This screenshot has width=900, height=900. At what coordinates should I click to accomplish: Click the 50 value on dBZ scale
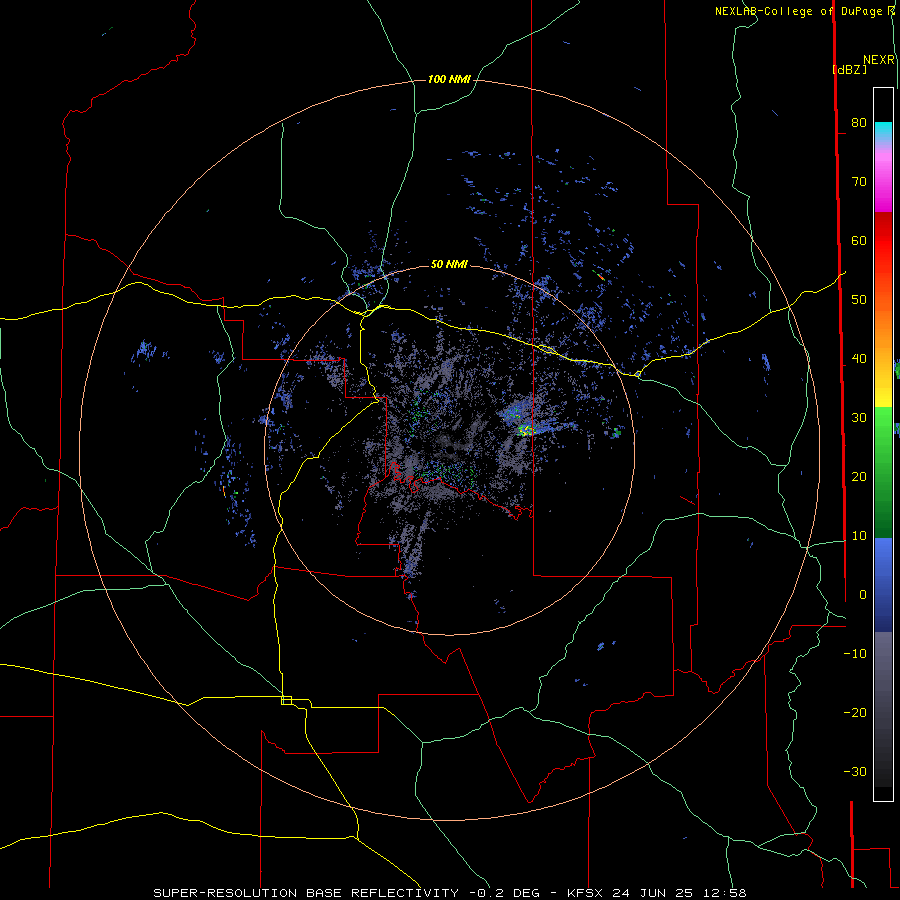pyautogui.click(x=859, y=300)
